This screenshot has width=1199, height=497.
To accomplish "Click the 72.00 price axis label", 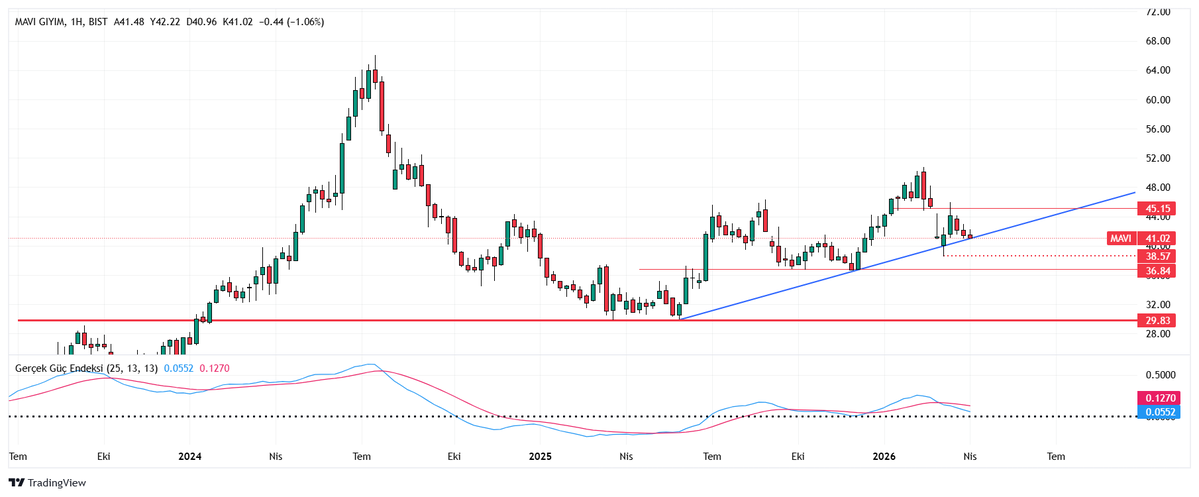I will (x=1158, y=12).
